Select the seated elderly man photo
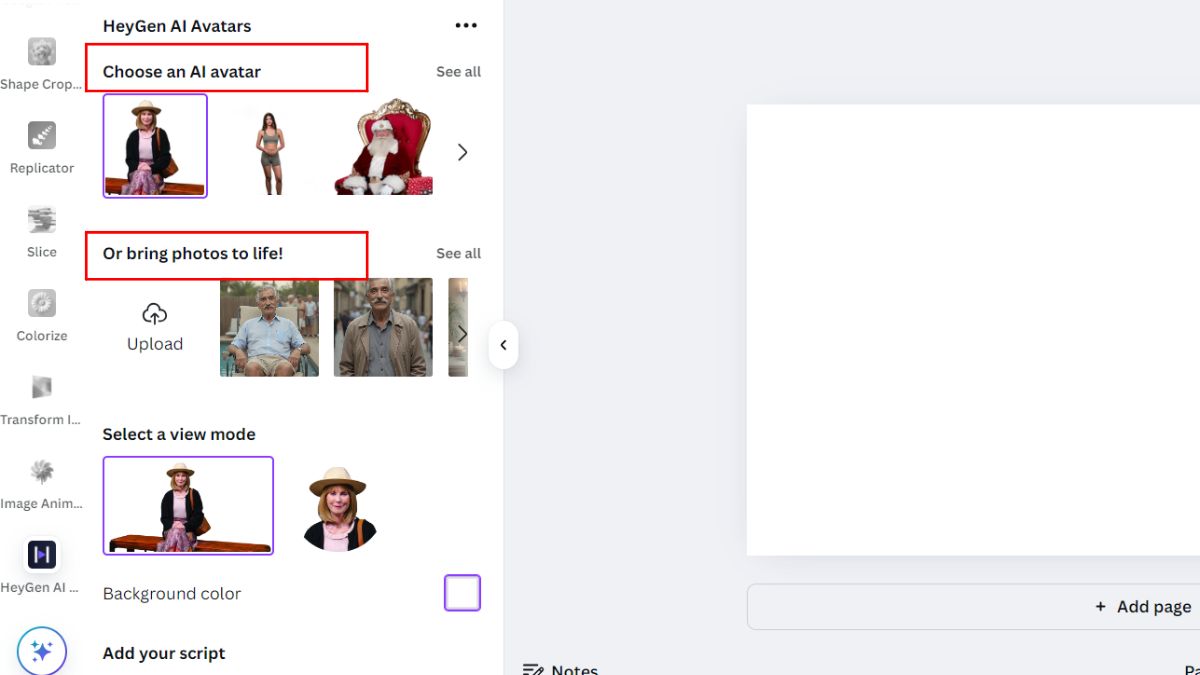 point(268,328)
